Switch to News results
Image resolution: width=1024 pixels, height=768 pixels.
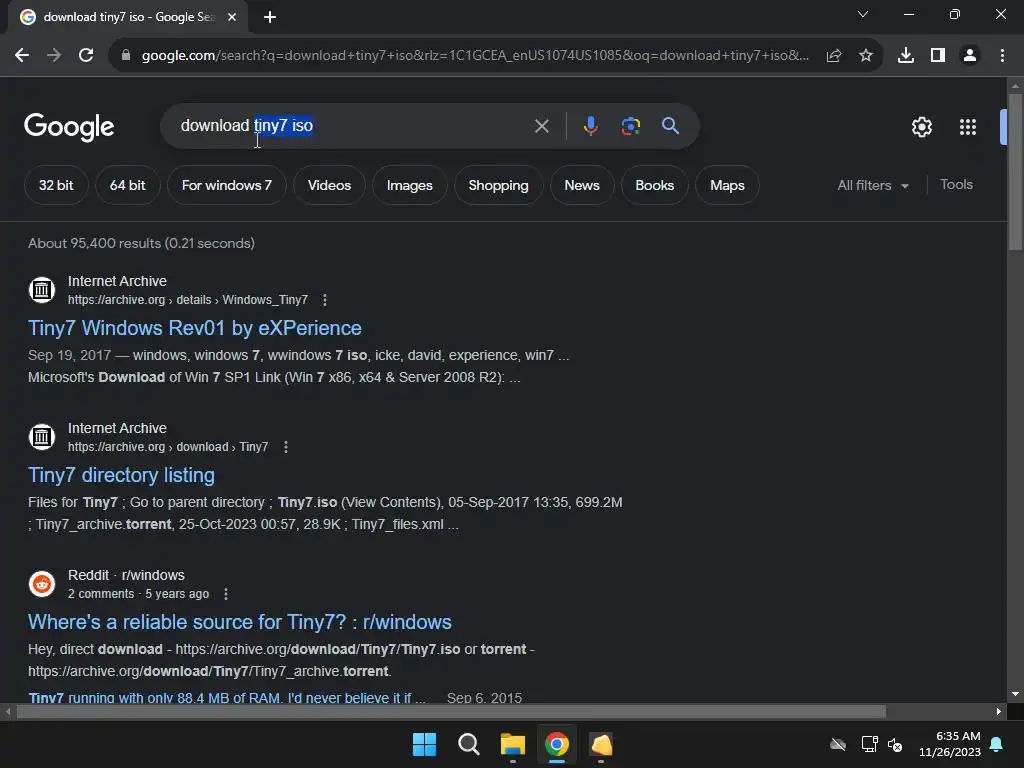pos(582,185)
